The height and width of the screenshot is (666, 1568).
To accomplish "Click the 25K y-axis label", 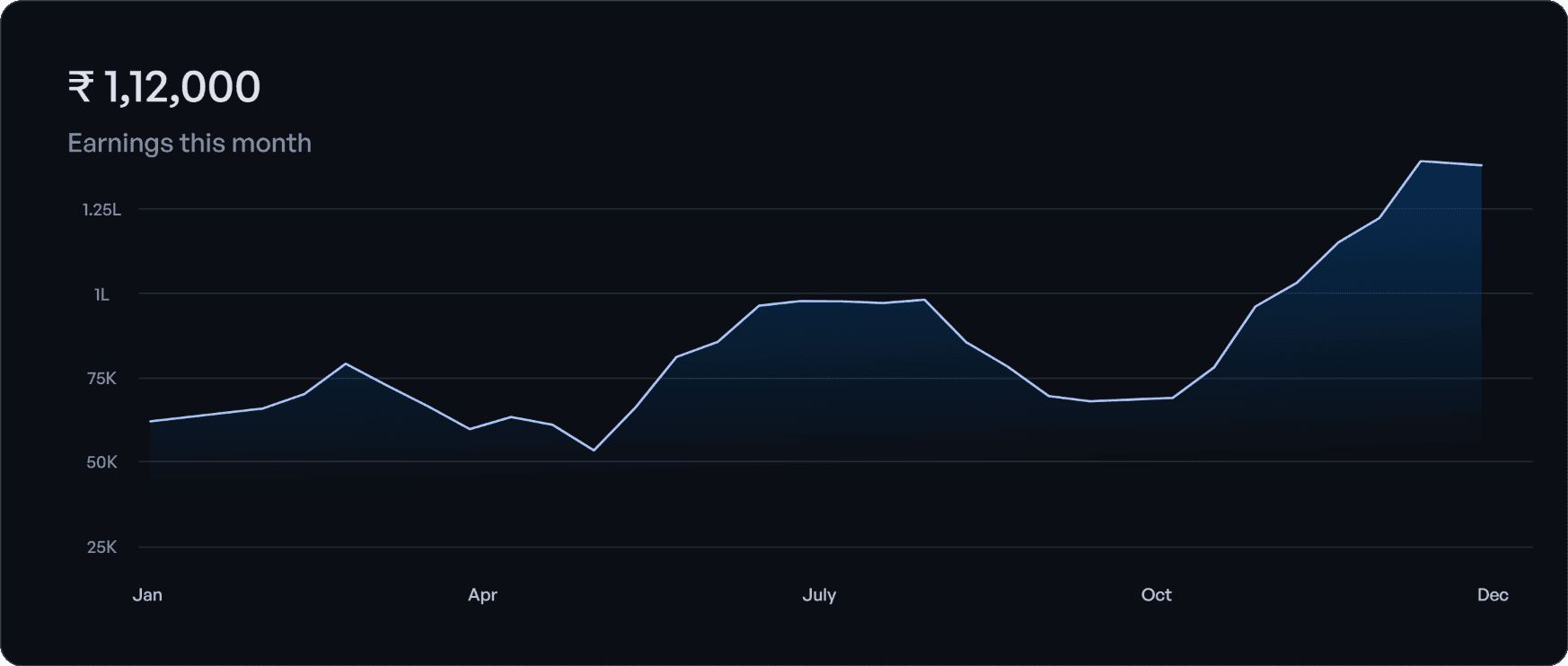I will click(101, 547).
